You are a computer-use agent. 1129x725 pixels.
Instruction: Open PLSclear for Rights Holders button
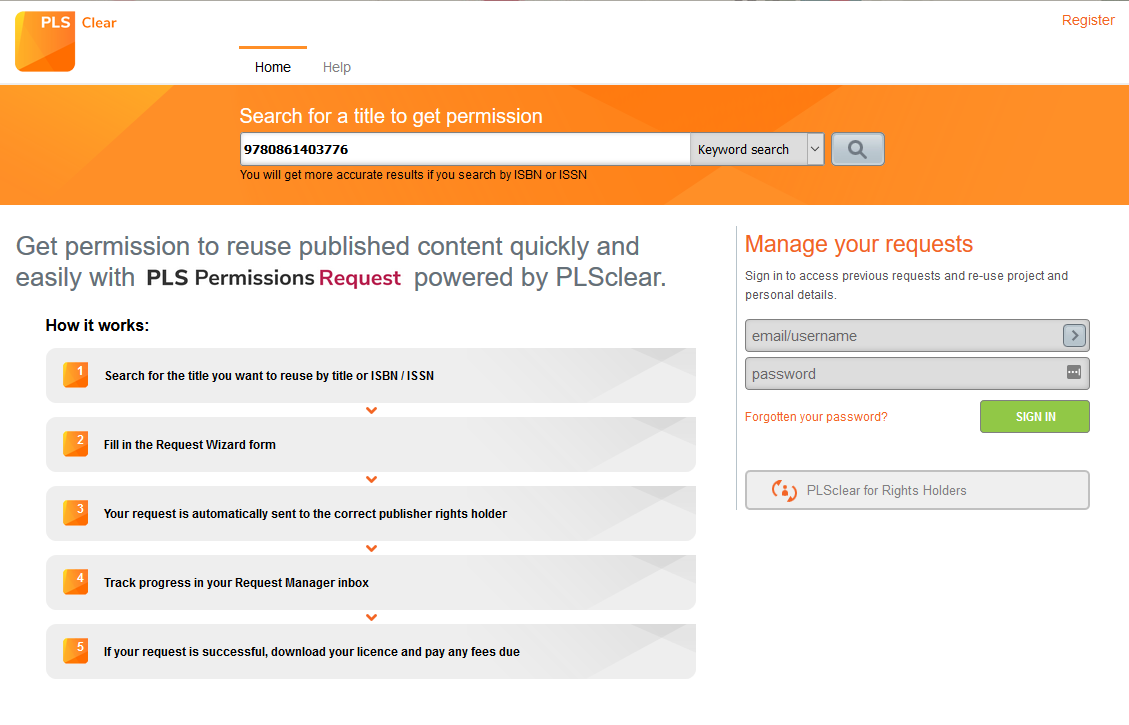point(917,490)
